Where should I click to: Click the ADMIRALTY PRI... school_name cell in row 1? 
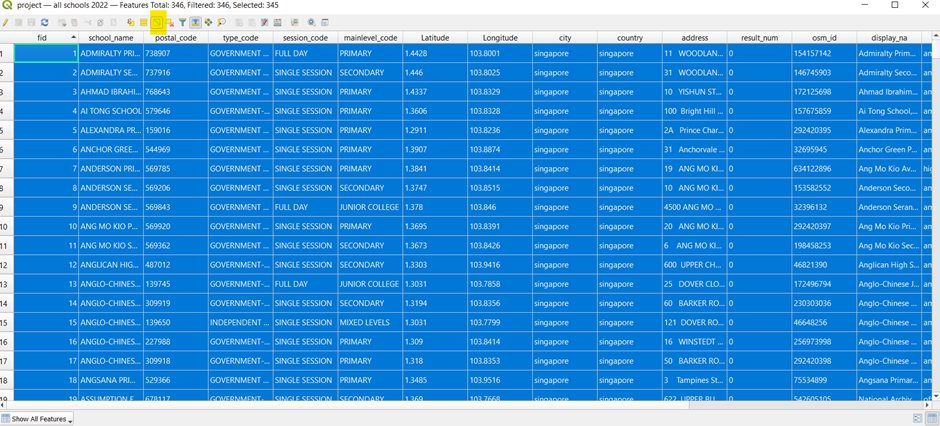110,53
